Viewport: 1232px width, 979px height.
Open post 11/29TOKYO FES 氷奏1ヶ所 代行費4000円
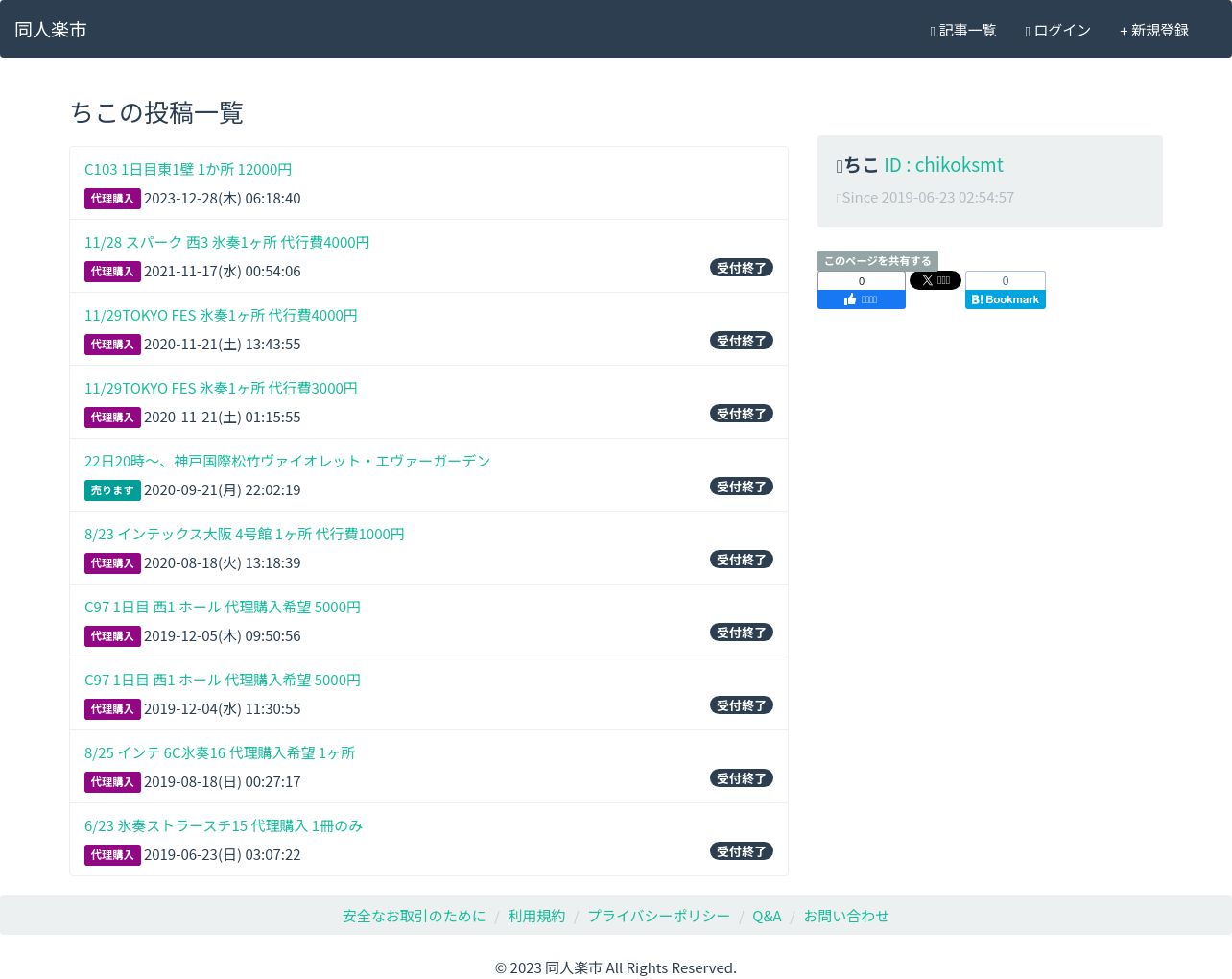coord(221,315)
